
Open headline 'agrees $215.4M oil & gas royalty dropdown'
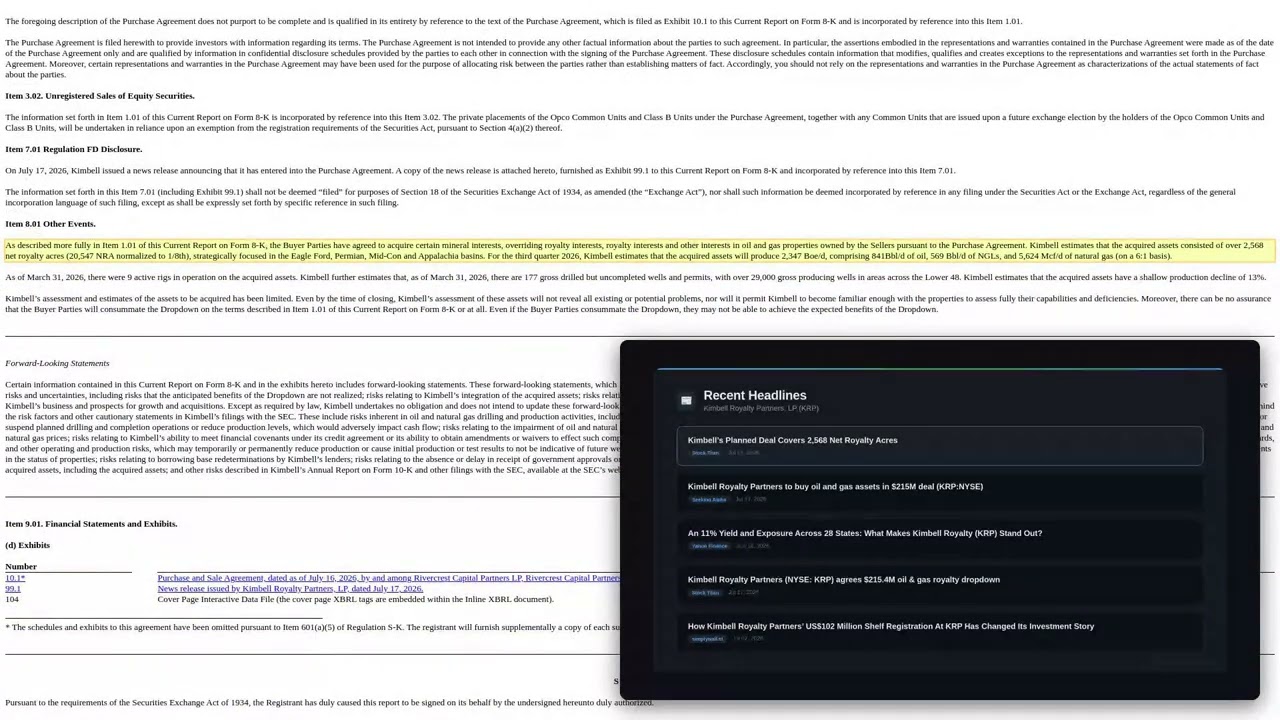[x=940, y=585]
